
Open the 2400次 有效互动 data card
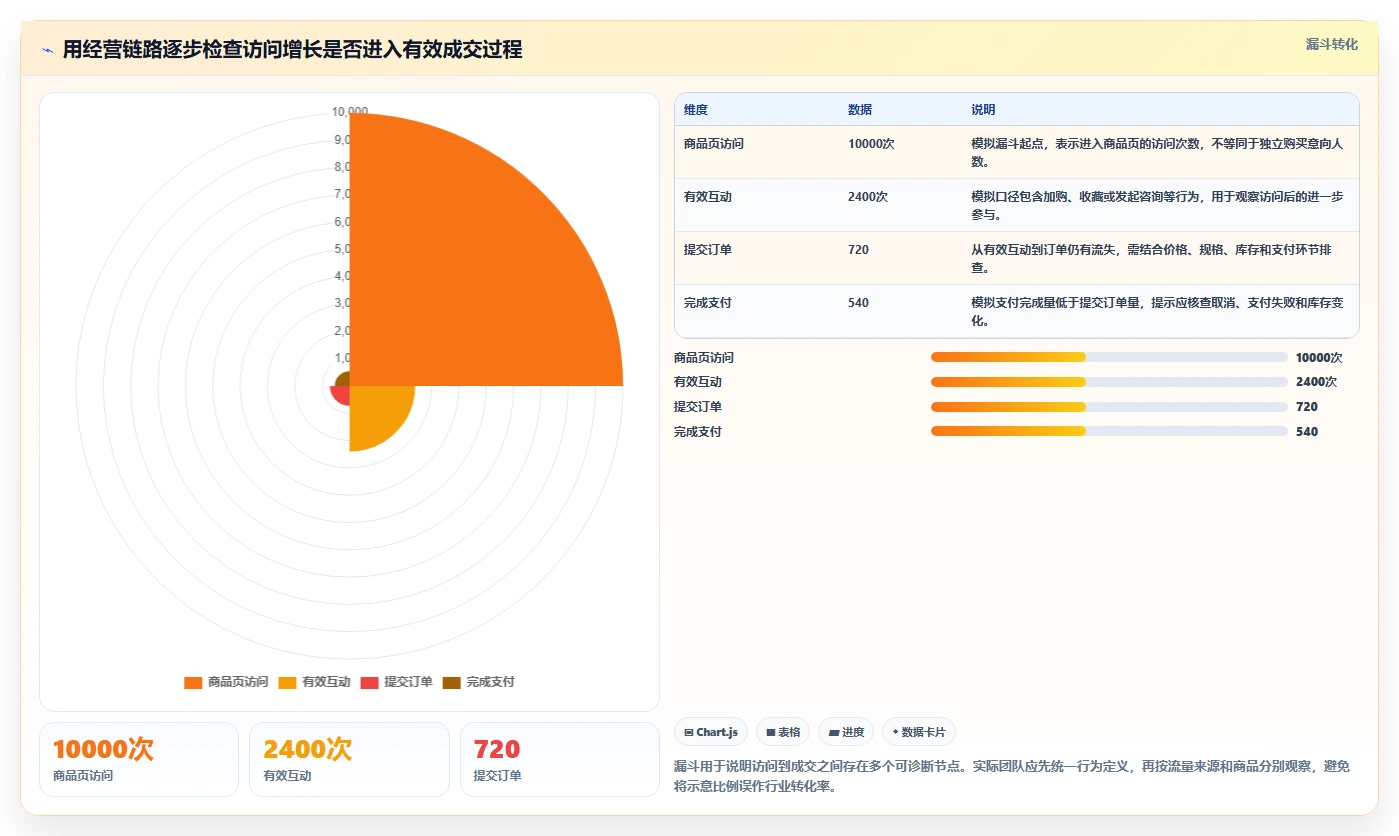click(349, 760)
